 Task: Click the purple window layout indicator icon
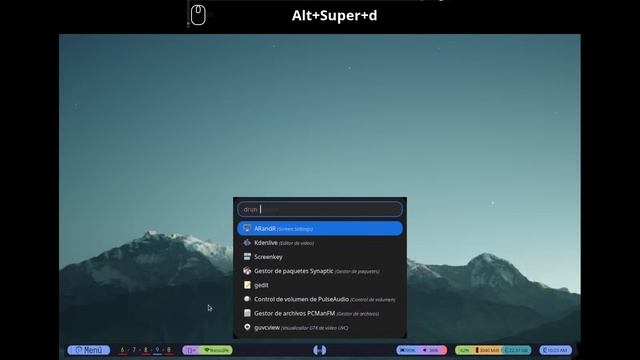[191, 350]
